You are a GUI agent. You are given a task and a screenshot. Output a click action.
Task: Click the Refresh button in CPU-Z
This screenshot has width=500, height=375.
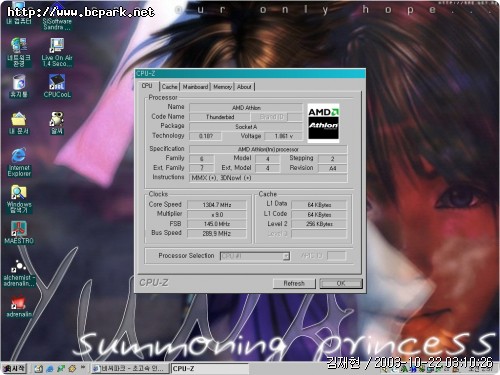tap(294, 283)
